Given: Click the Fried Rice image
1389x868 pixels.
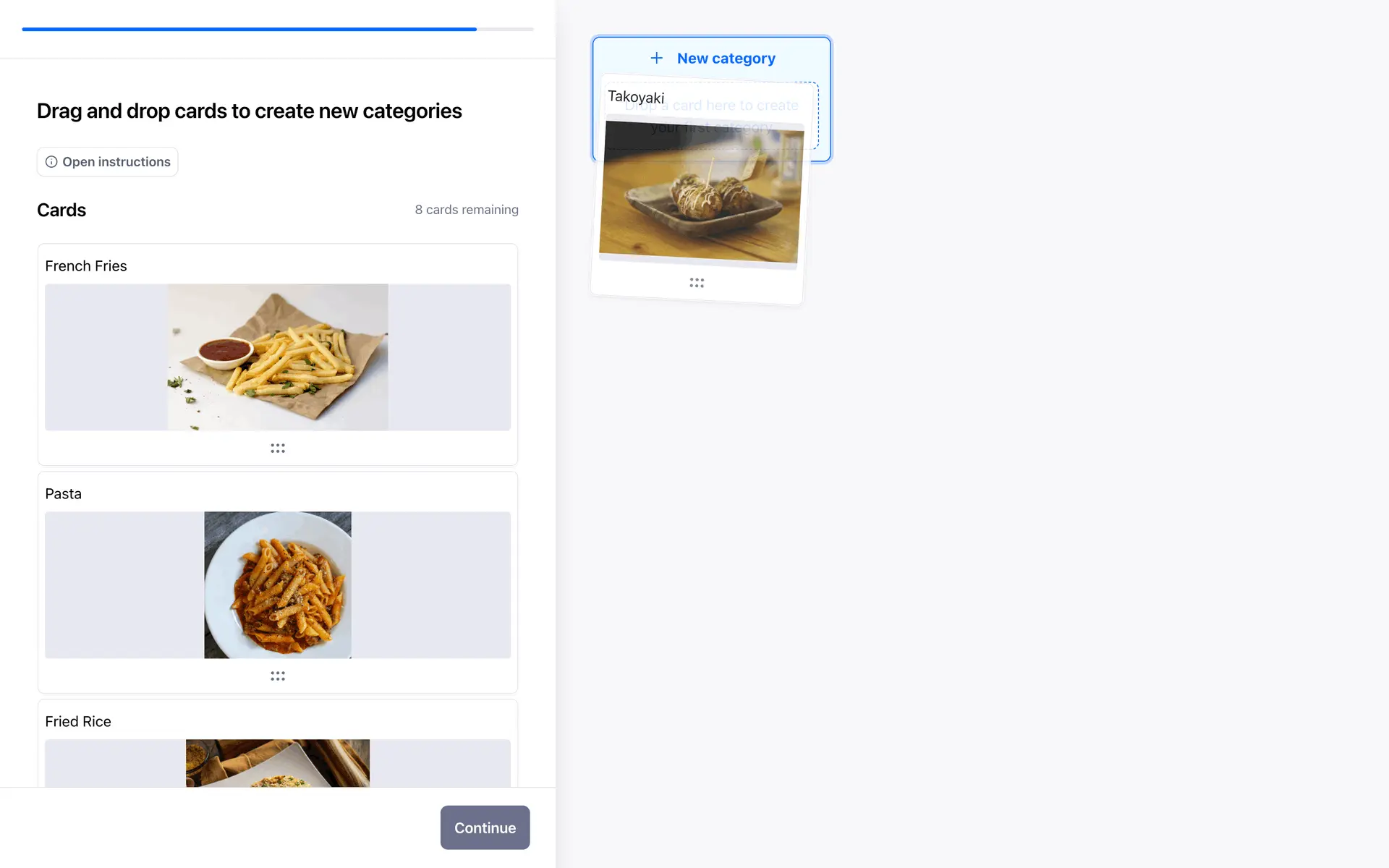Looking at the screenshot, I should (x=278, y=763).
